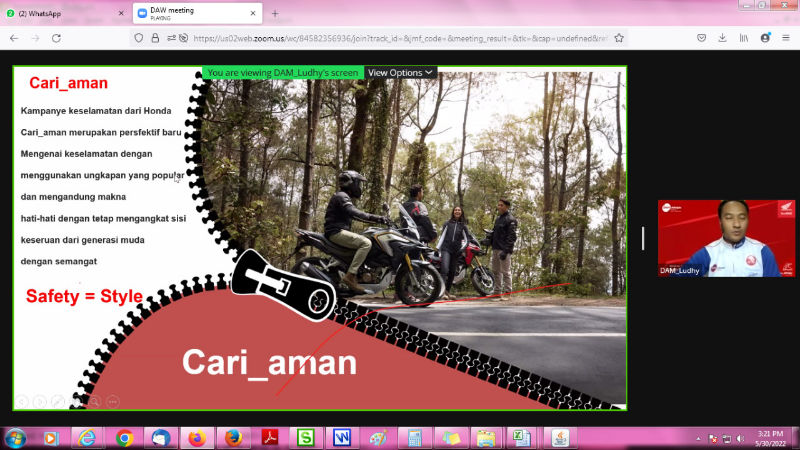The height and width of the screenshot is (450, 800).
Task: Open the second Firefox taskbar icon
Action: (x=234, y=438)
